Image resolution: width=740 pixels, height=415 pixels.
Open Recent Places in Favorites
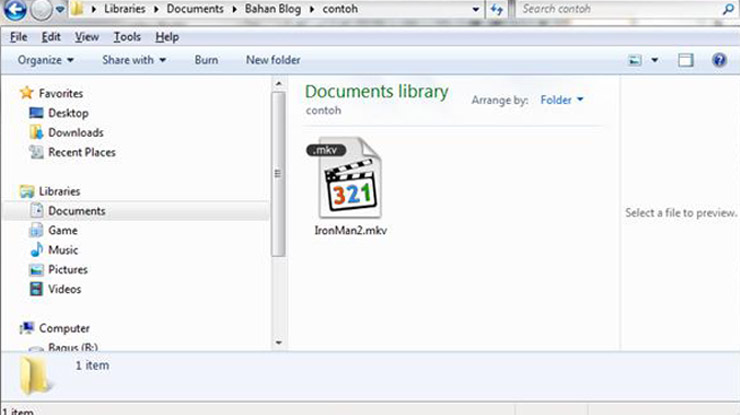click(x=82, y=152)
